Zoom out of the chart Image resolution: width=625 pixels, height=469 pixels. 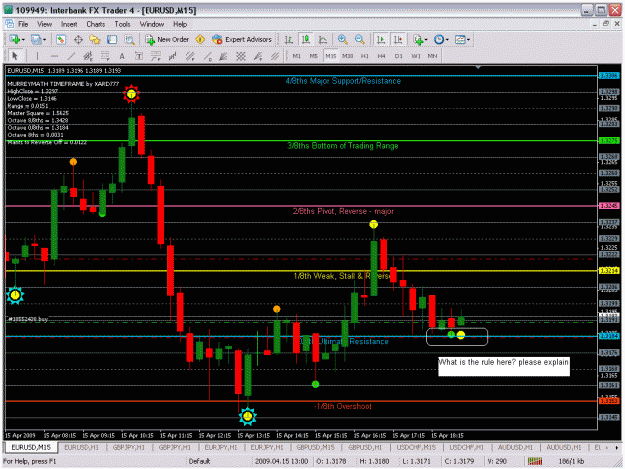(360, 39)
